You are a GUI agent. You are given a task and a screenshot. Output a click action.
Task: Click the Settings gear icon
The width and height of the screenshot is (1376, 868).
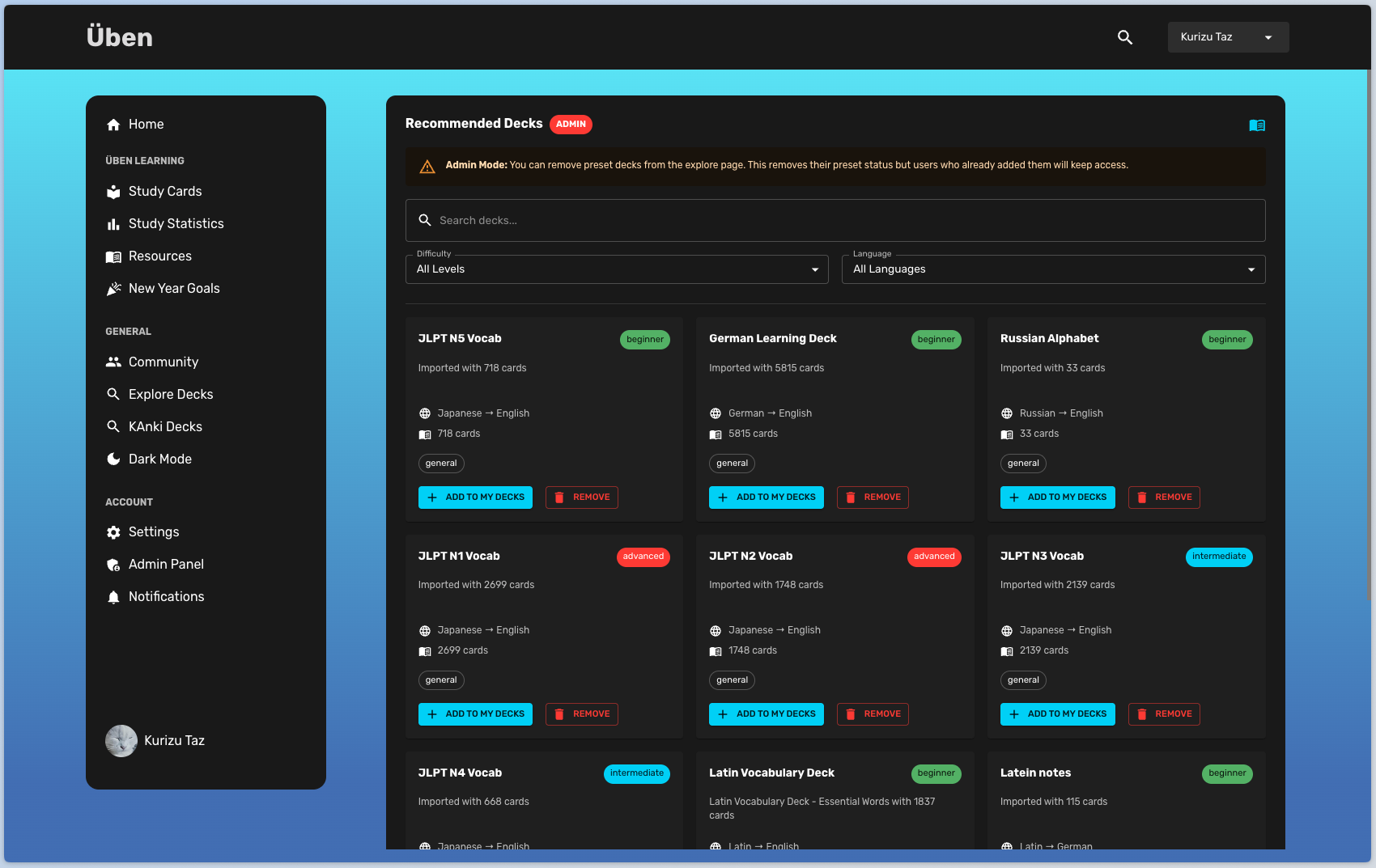click(x=113, y=532)
